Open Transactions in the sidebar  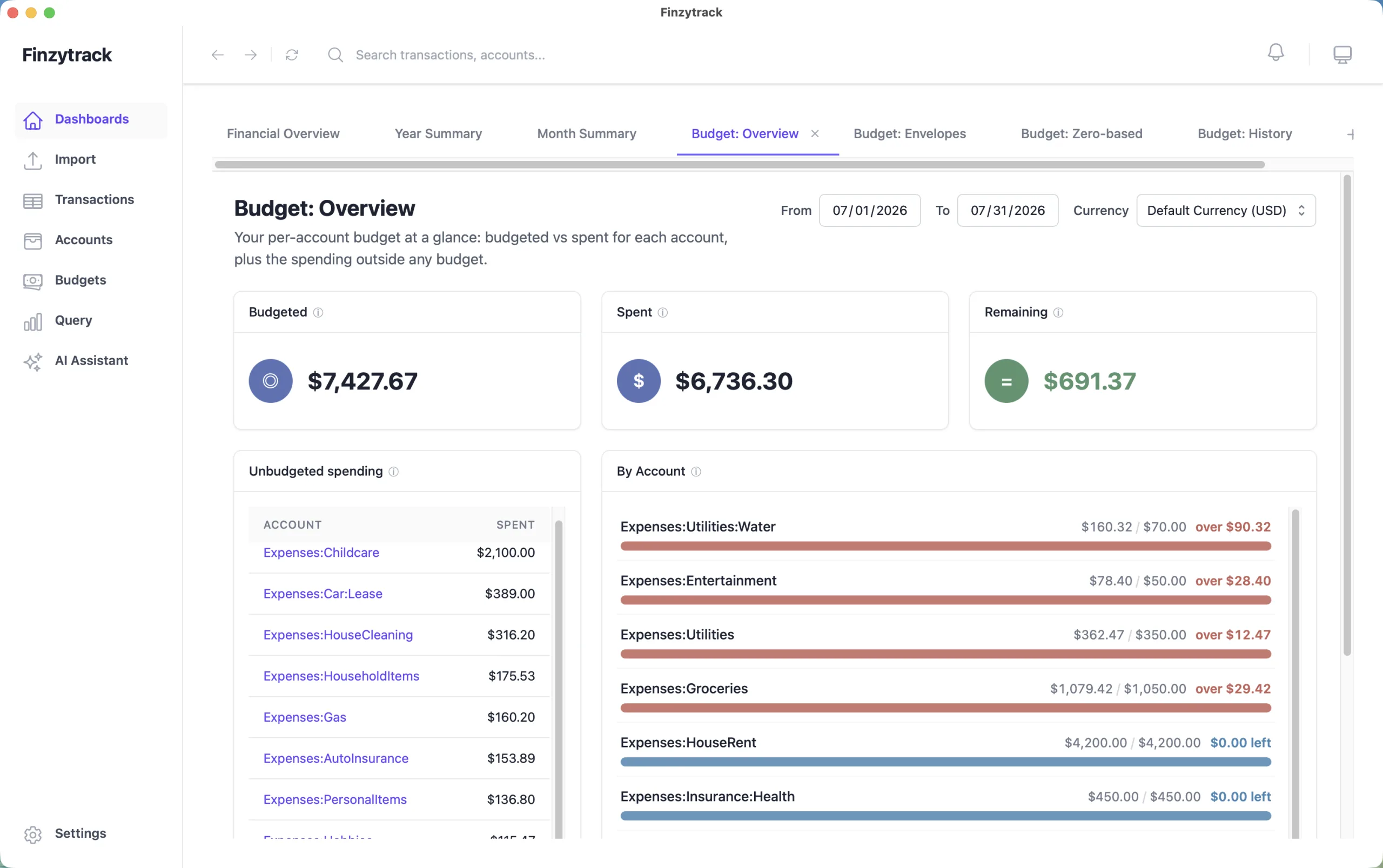[x=91, y=199]
